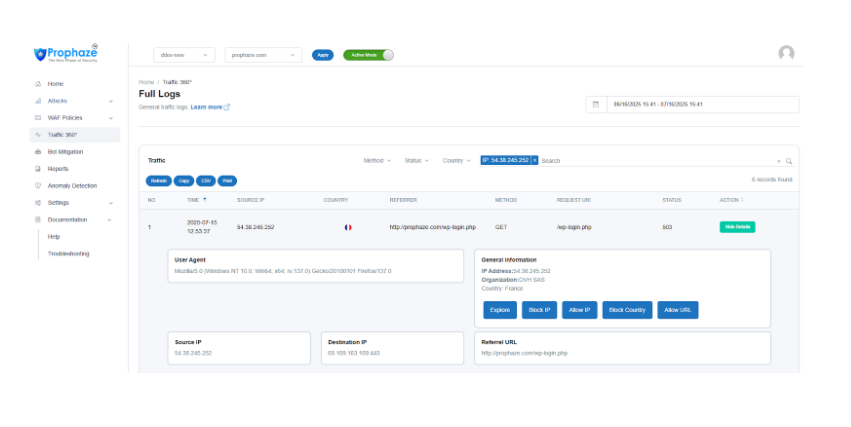
Task: Expand the Method filter dropdown
Action: [x=375, y=160]
